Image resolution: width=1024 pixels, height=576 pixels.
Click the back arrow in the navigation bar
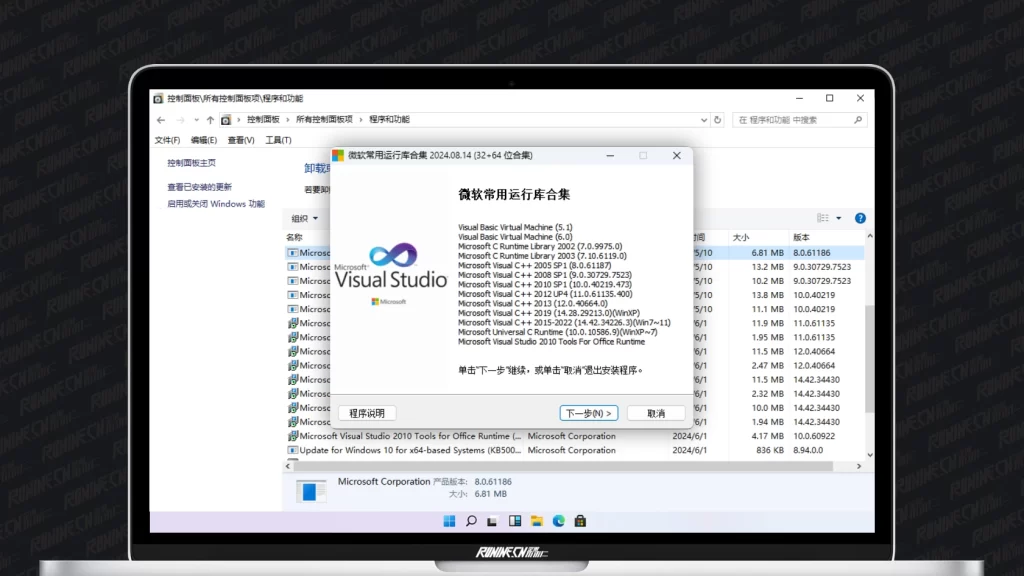tap(160, 119)
